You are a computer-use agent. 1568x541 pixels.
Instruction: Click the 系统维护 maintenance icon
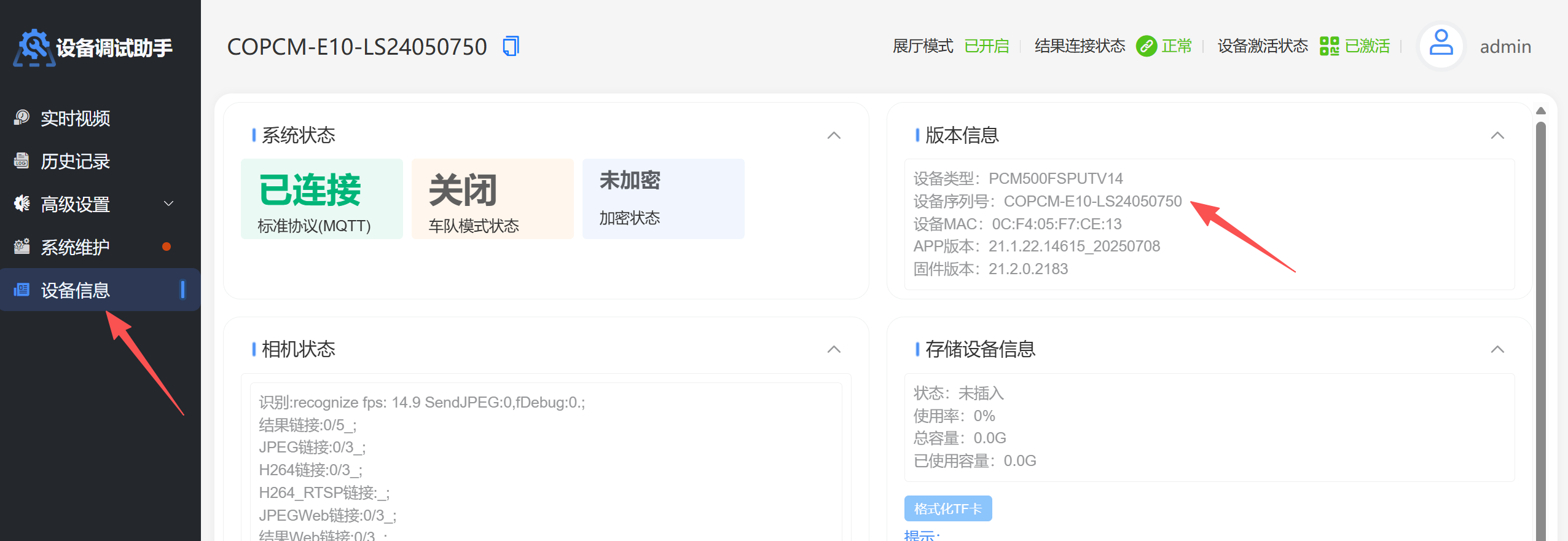point(22,247)
